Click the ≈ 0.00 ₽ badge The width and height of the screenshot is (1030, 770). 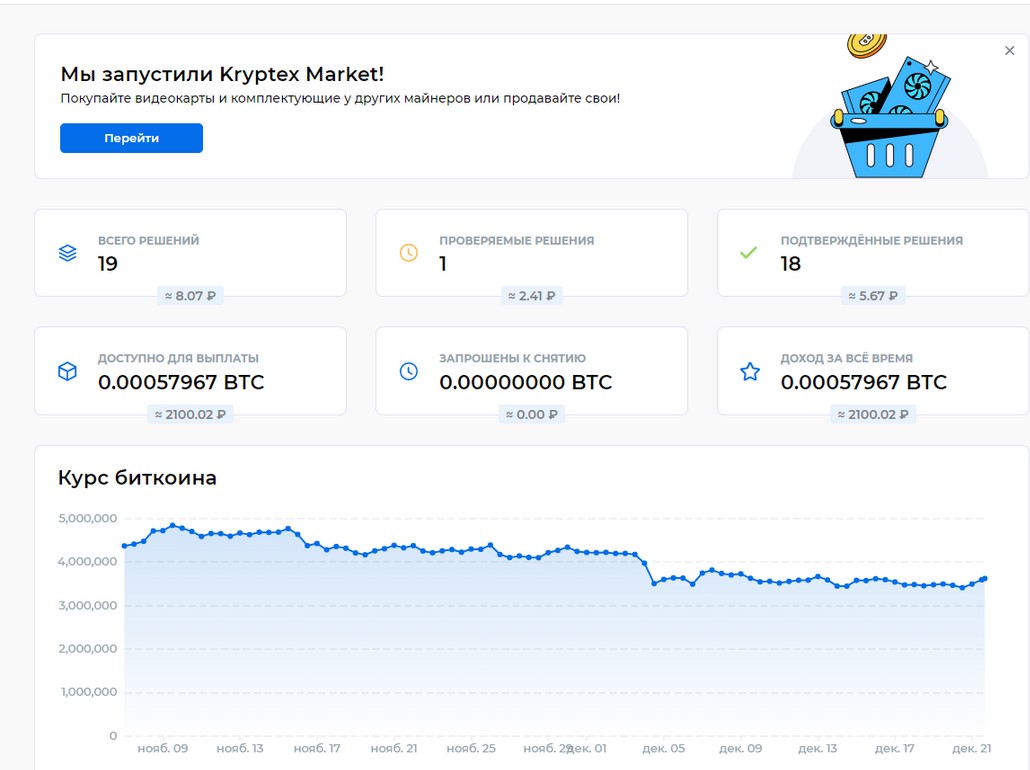[x=531, y=415]
